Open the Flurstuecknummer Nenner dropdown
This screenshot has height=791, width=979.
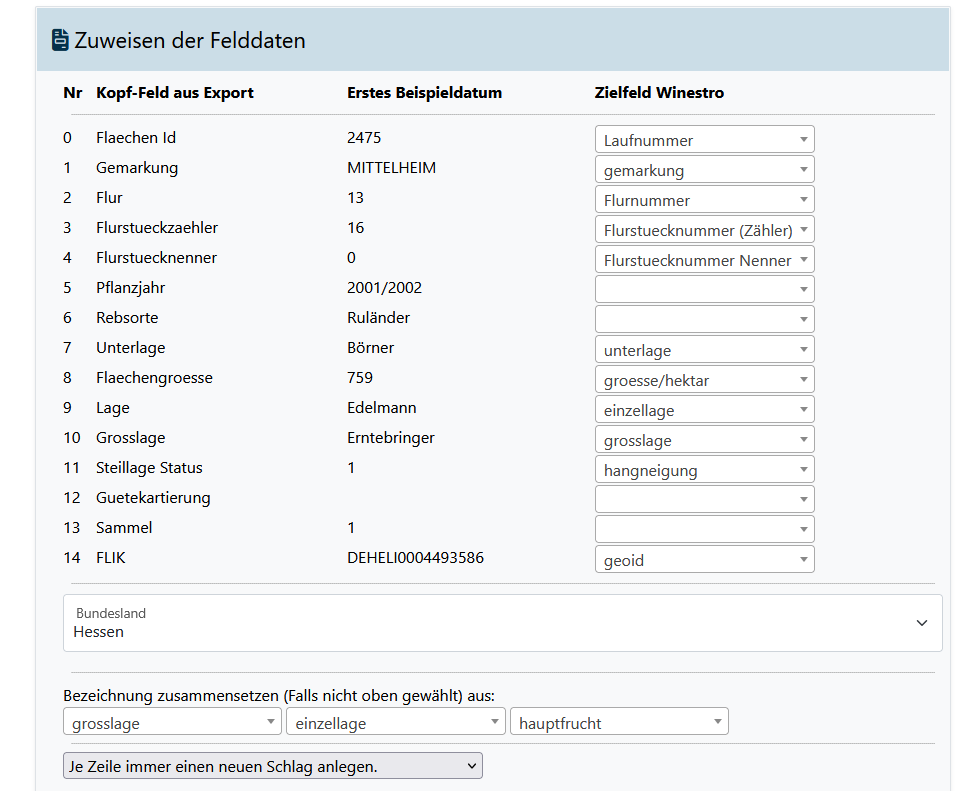point(704,260)
